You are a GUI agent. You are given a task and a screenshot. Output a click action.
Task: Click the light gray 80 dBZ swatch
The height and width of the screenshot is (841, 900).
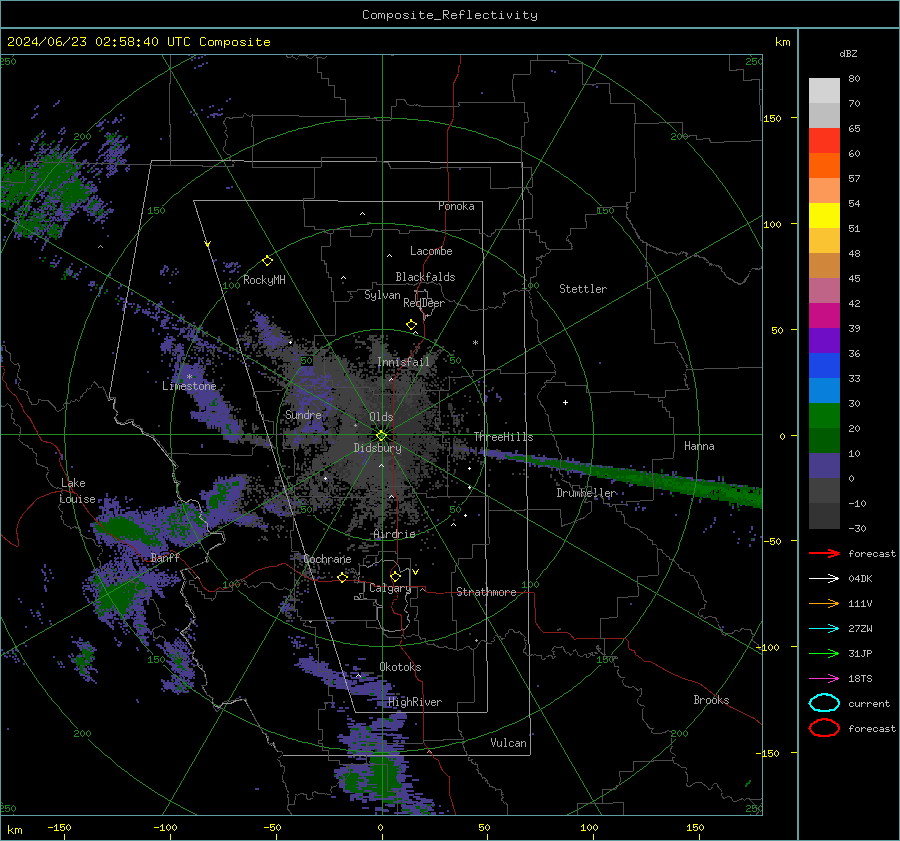tap(824, 90)
